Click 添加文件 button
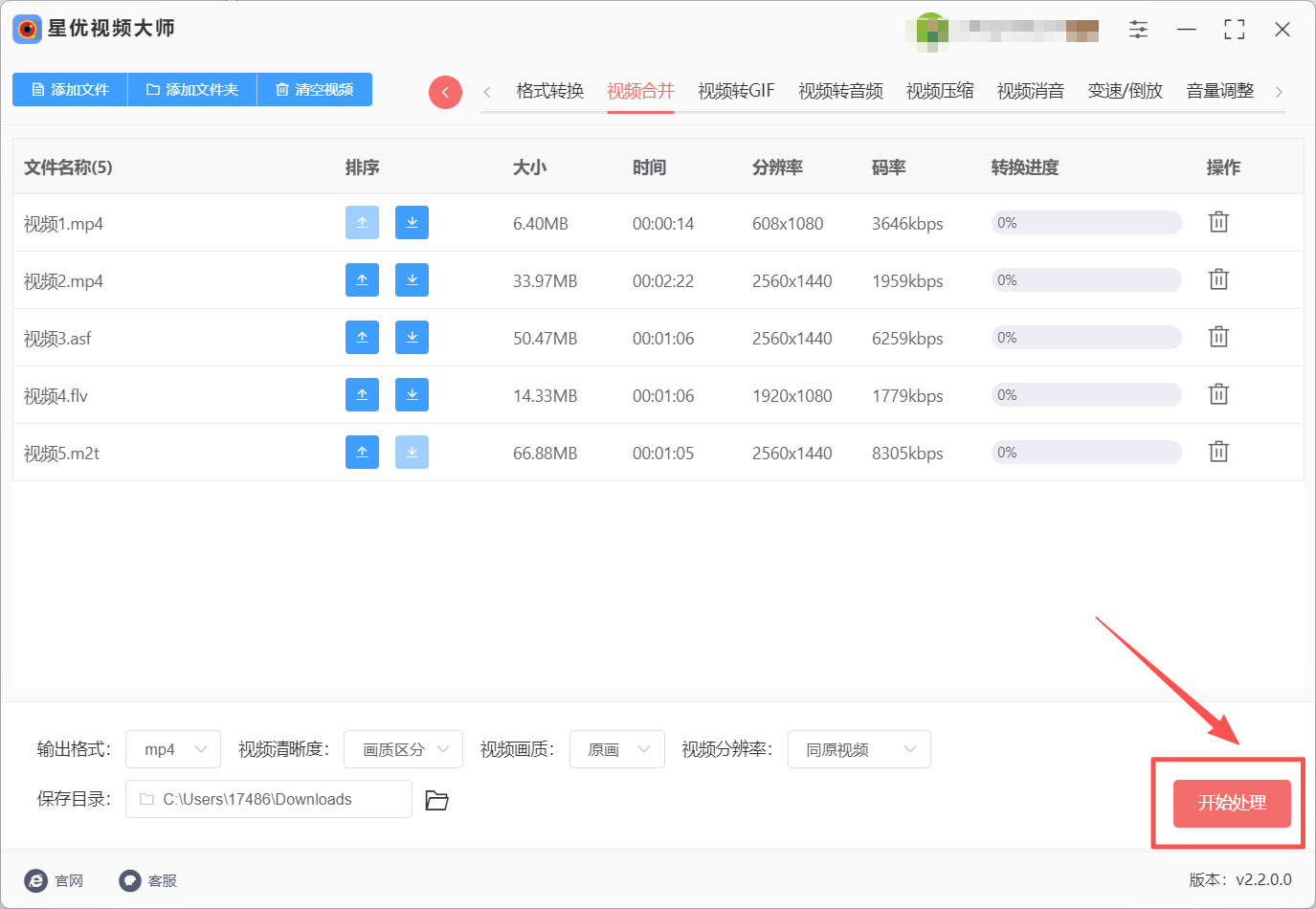This screenshot has width=1316, height=909. [x=70, y=89]
